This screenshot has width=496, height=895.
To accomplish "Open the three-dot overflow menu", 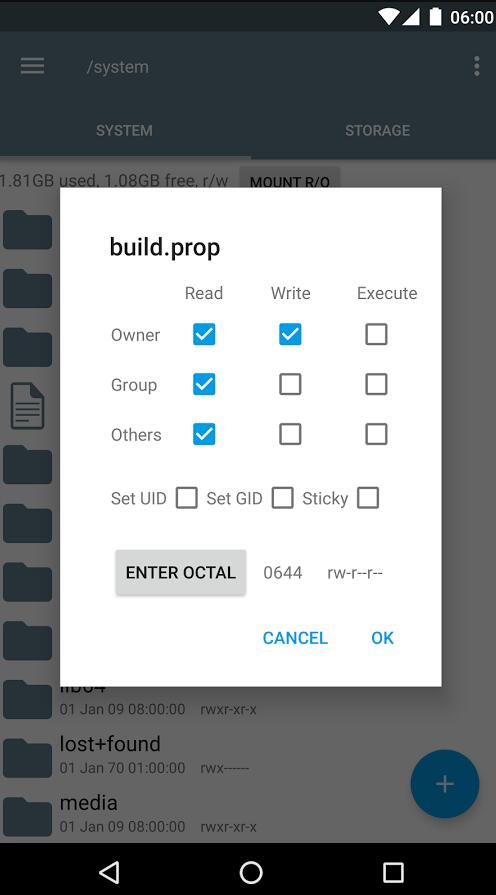I will click(477, 66).
